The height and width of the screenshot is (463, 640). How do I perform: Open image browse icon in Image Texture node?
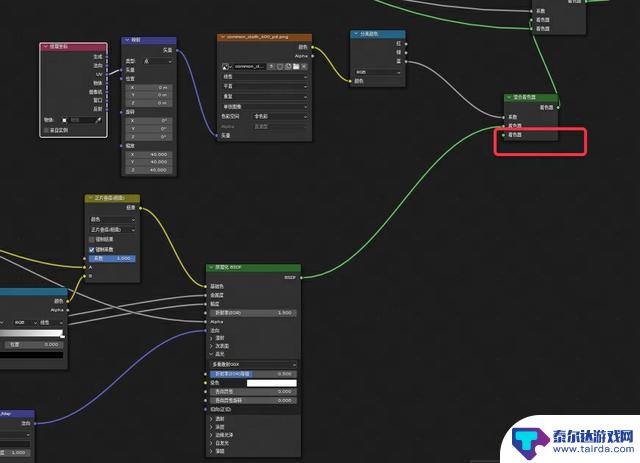tap(226, 66)
